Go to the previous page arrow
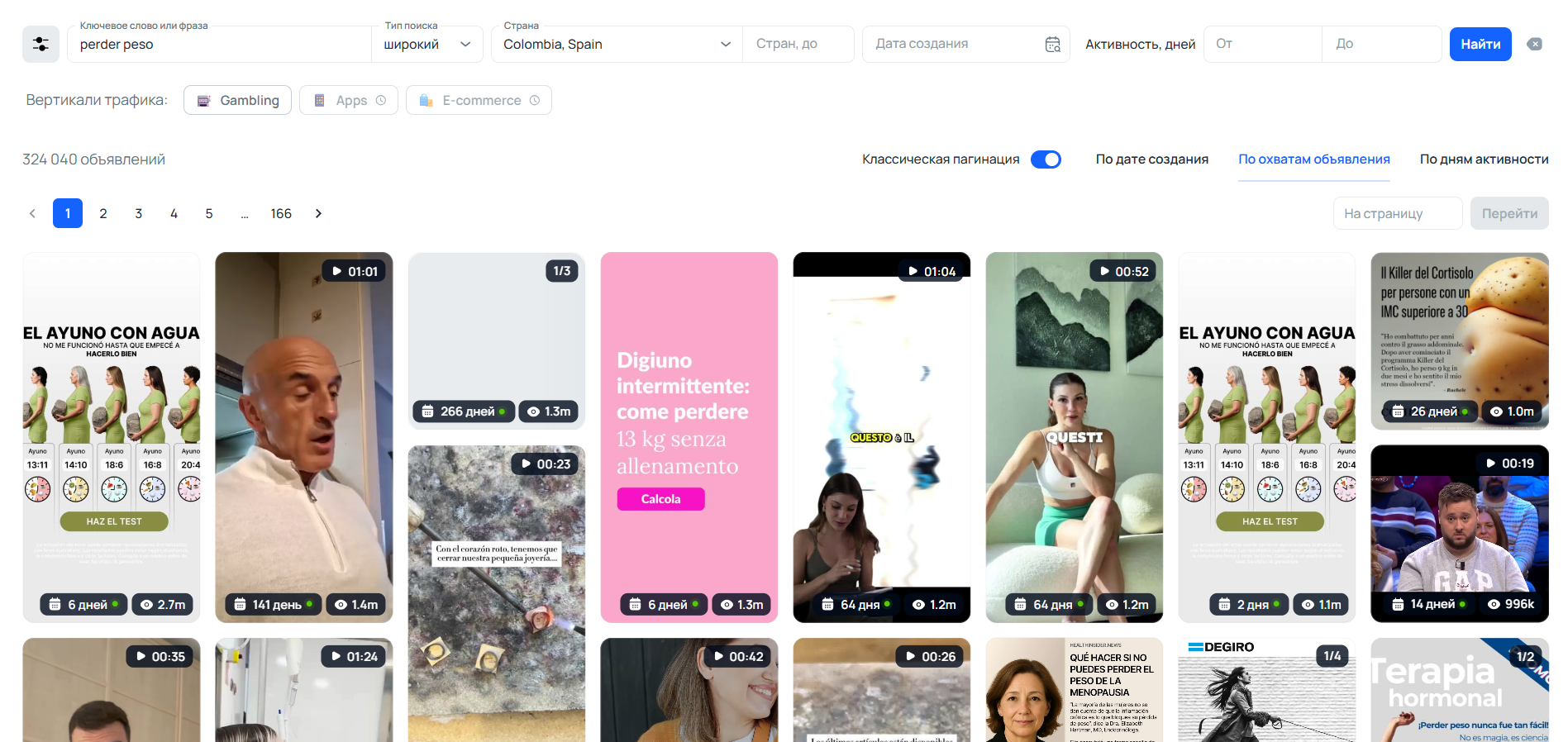The width and height of the screenshot is (1568, 742). [32, 213]
